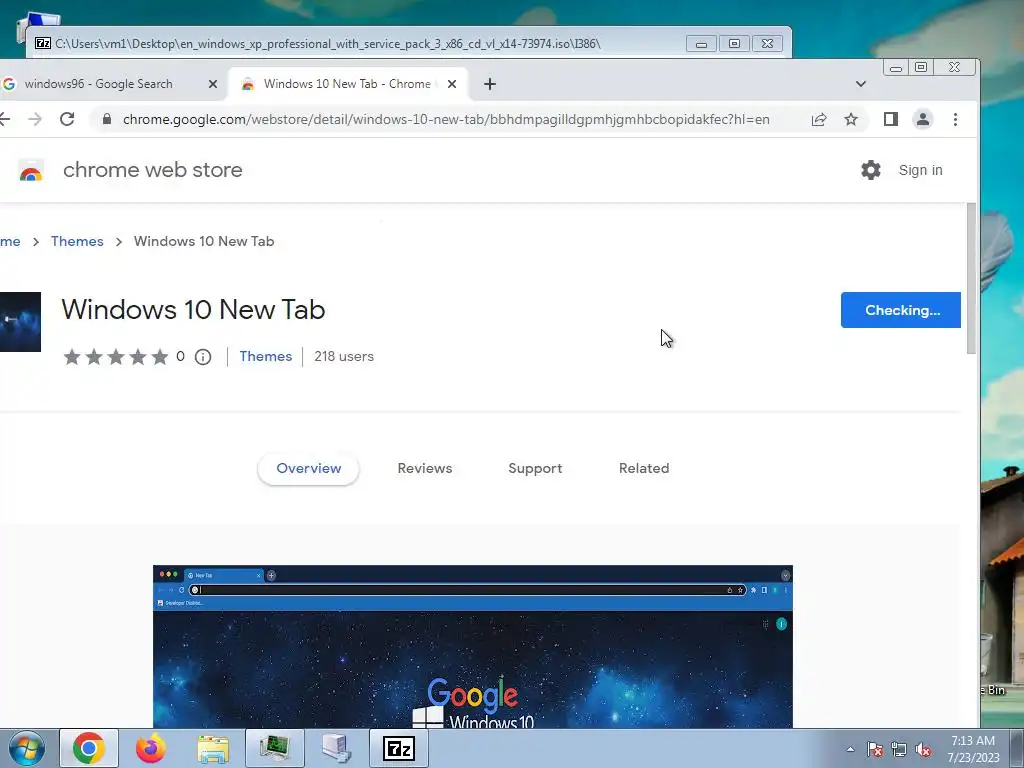This screenshot has height=768, width=1024.
Task: Switch to windows96 Google Search tab
Action: pos(108,84)
